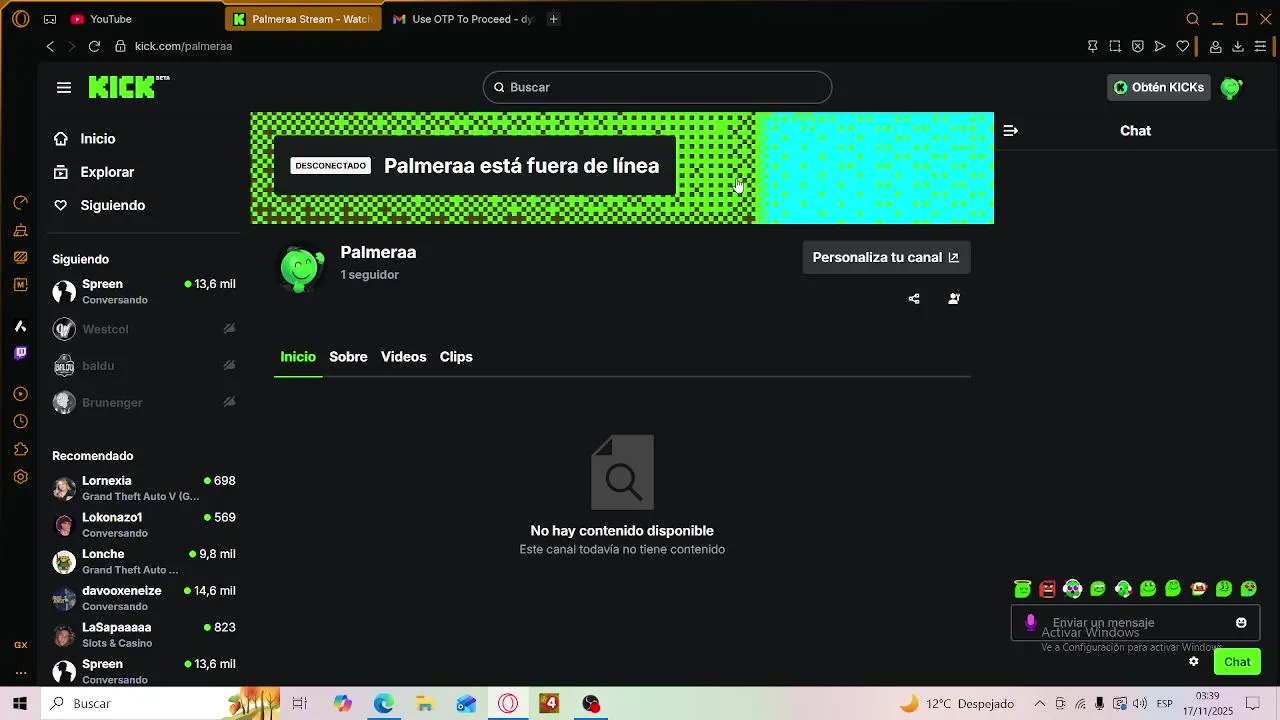Select the Sobre tab
Viewport: 1280px width, 720px height.
point(348,357)
